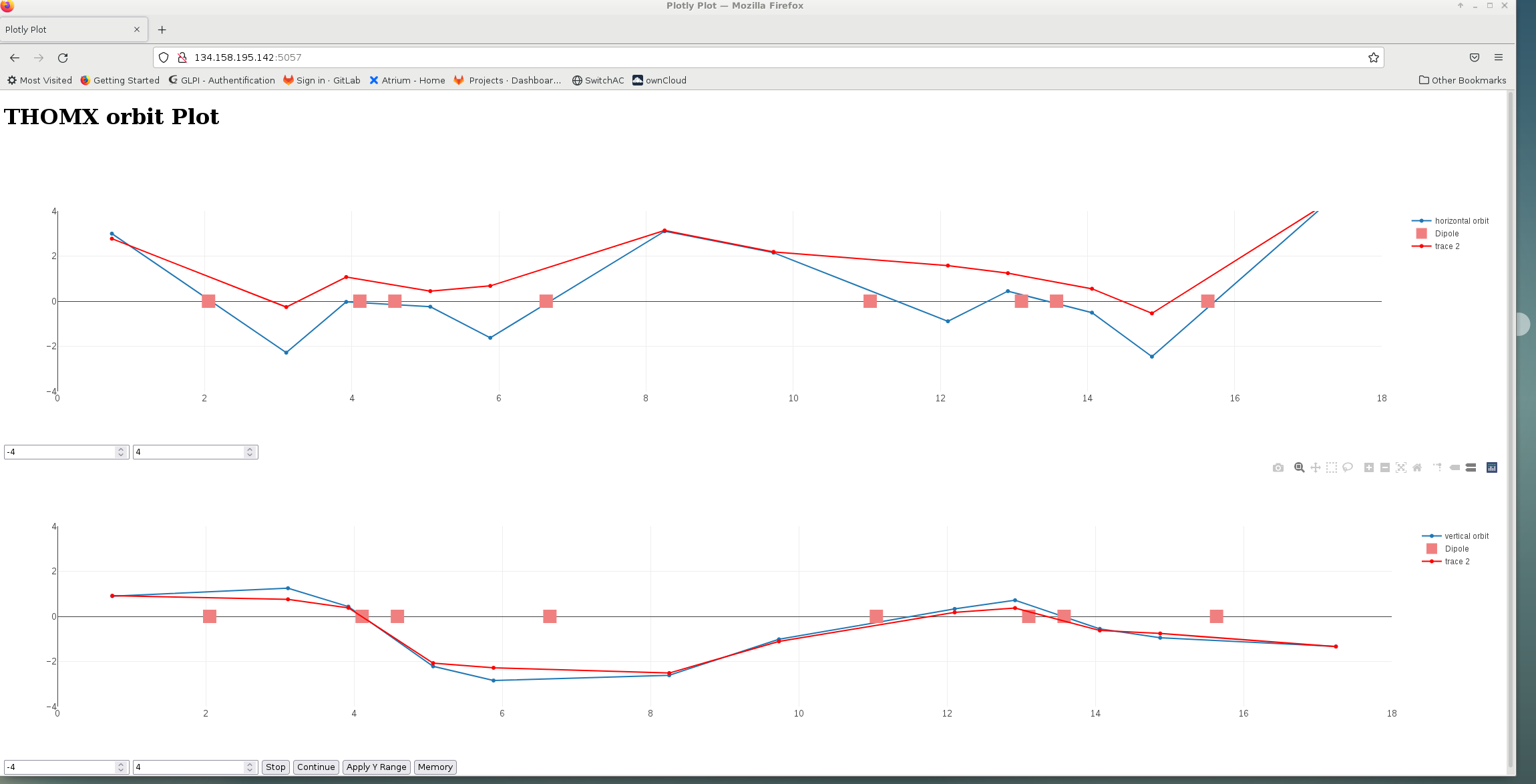Open Atrium - Home bookmark
Screen dimensions: 1536x784
pyautogui.click(x=407, y=80)
